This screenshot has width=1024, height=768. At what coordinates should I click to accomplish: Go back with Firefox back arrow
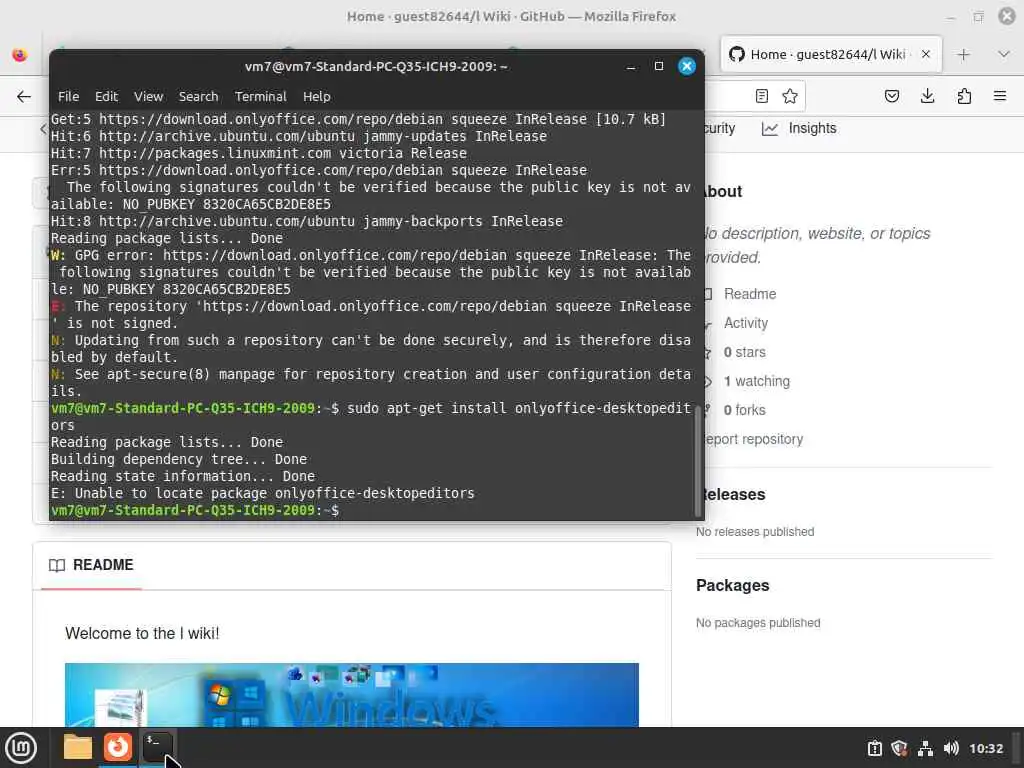[x=24, y=97]
